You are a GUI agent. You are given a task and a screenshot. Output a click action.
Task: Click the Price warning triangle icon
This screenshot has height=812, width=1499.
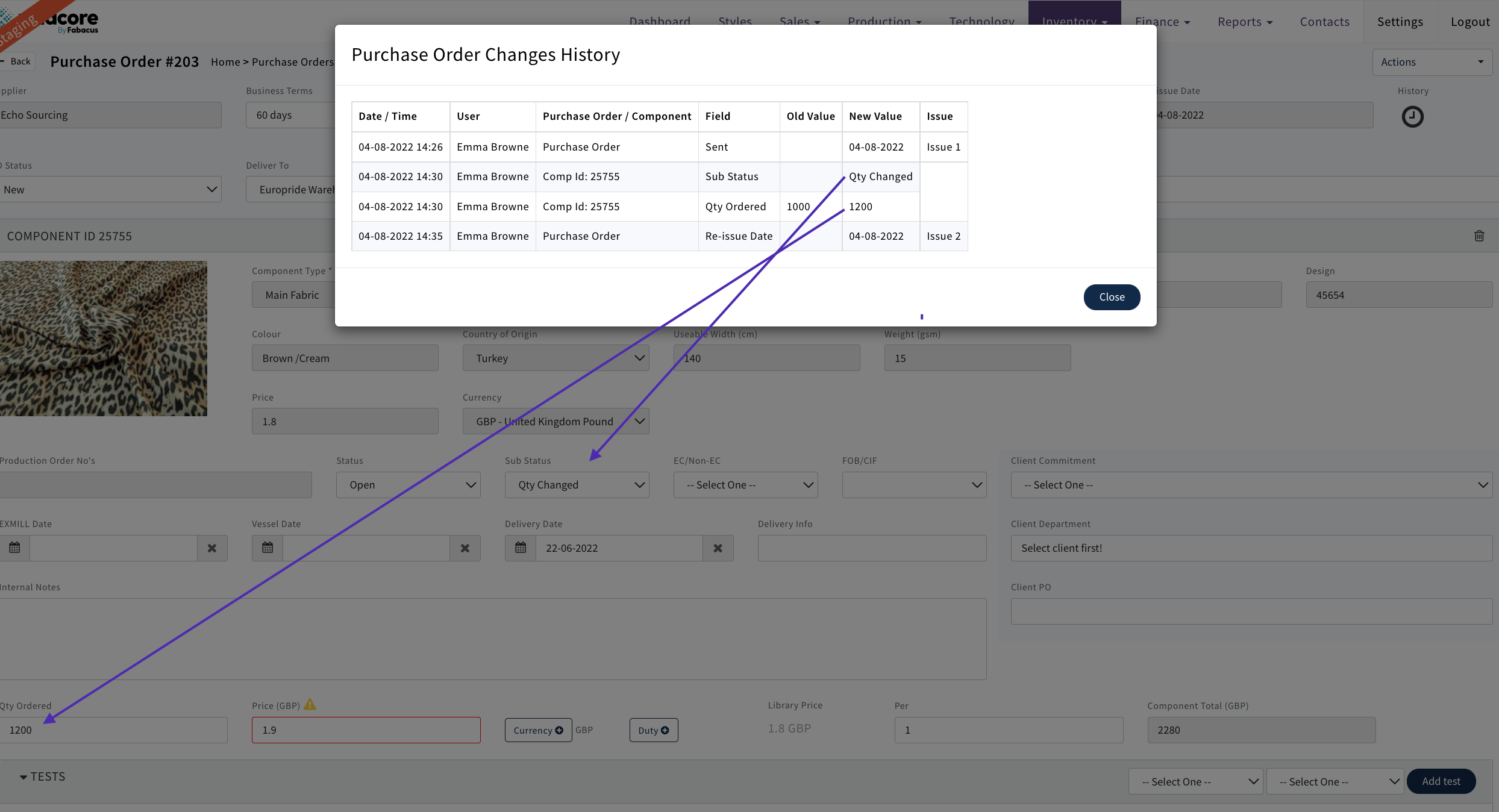point(310,704)
